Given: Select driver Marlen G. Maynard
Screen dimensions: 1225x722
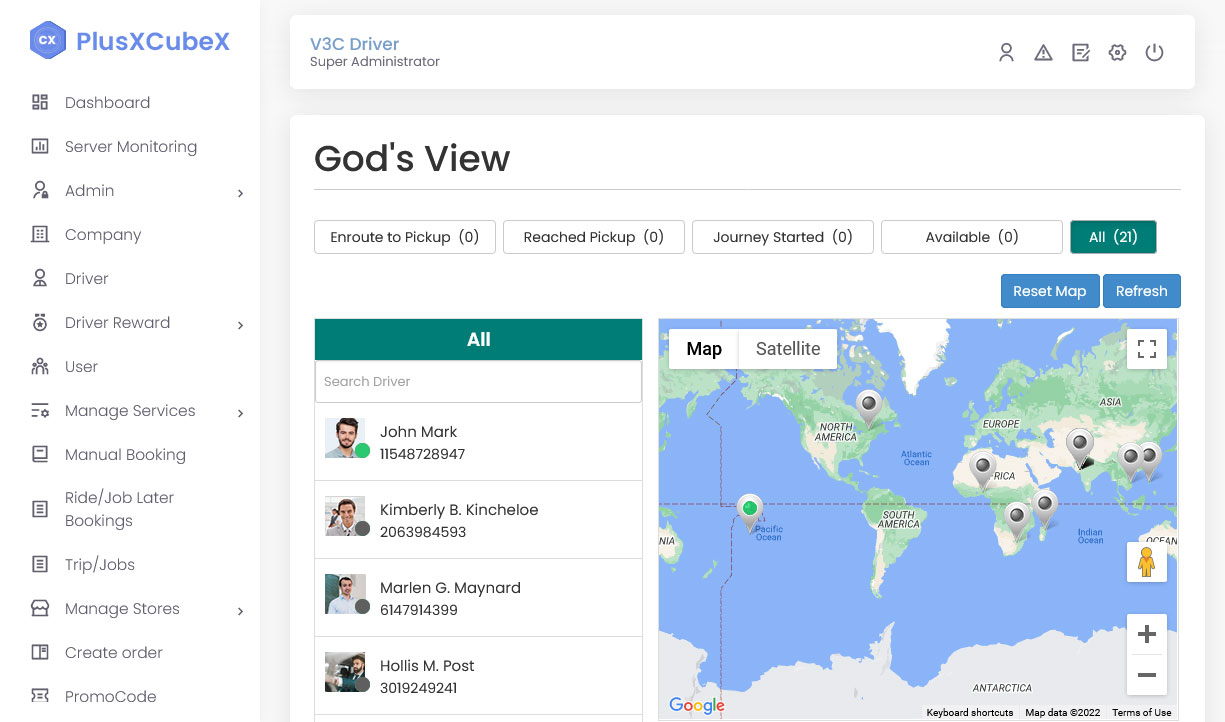Looking at the screenshot, I should point(478,598).
